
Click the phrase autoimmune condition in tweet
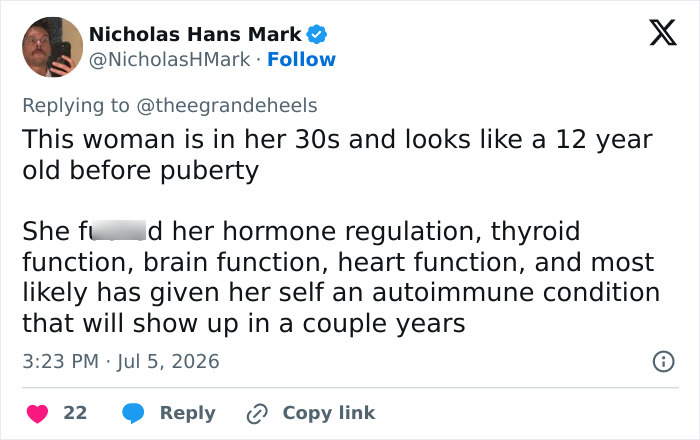(516, 293)
